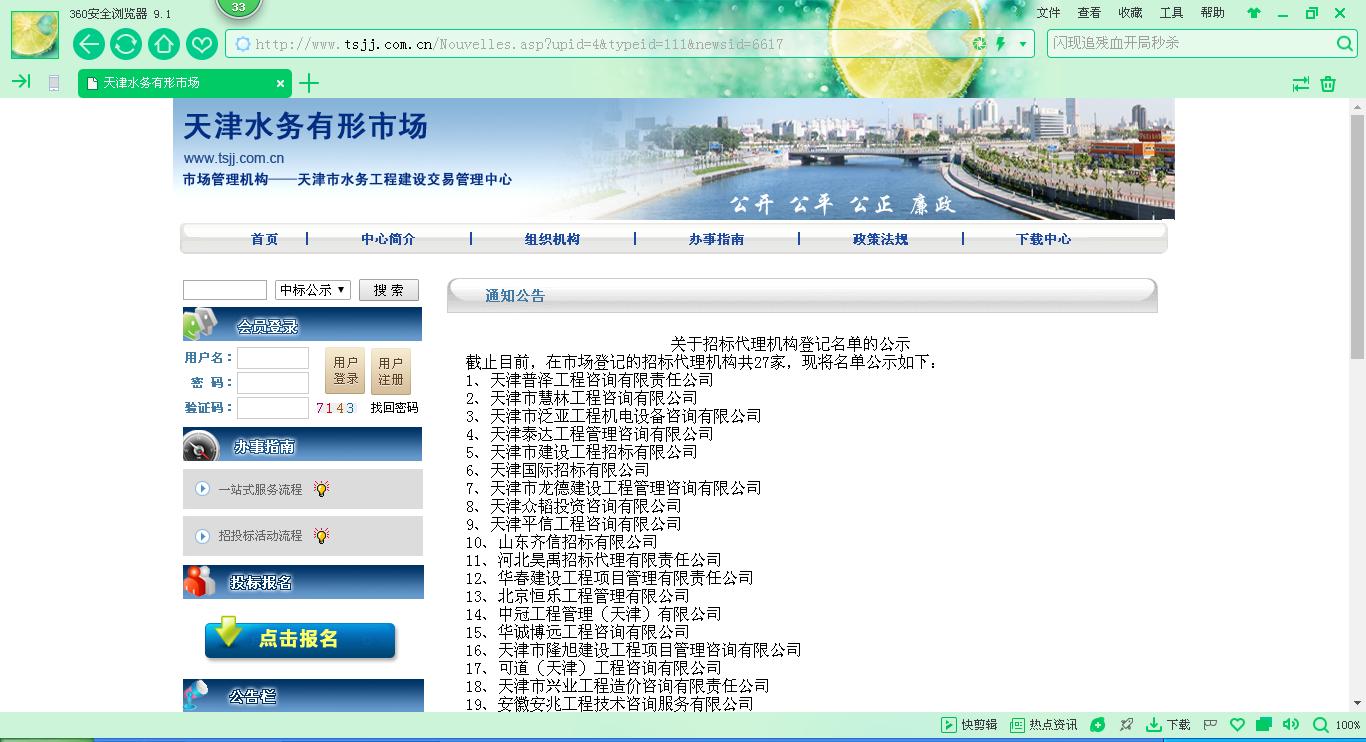Click the 用户名 input field
Image resolution: width=1366 pixels, height=742 pixels.
pyautogui.click(x=273, y=358)
